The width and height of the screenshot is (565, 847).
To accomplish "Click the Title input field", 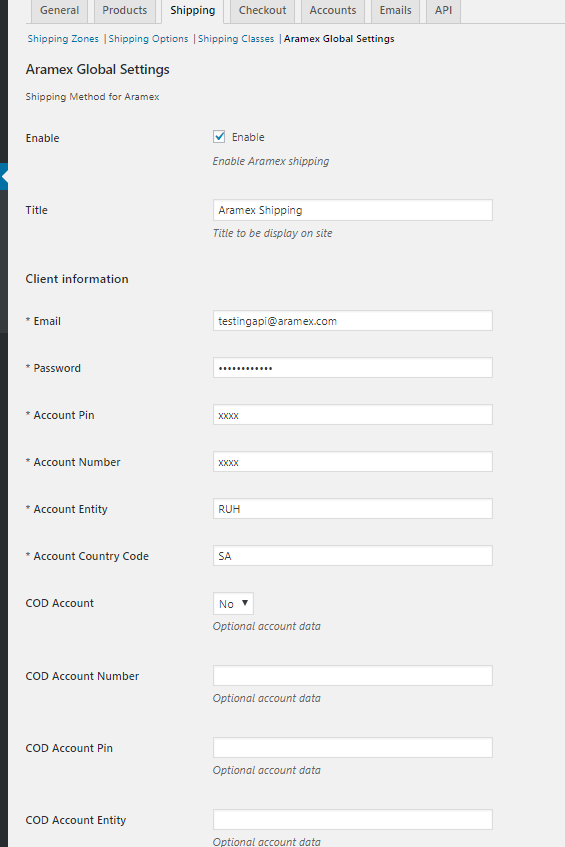I will [x=353, y=210].
